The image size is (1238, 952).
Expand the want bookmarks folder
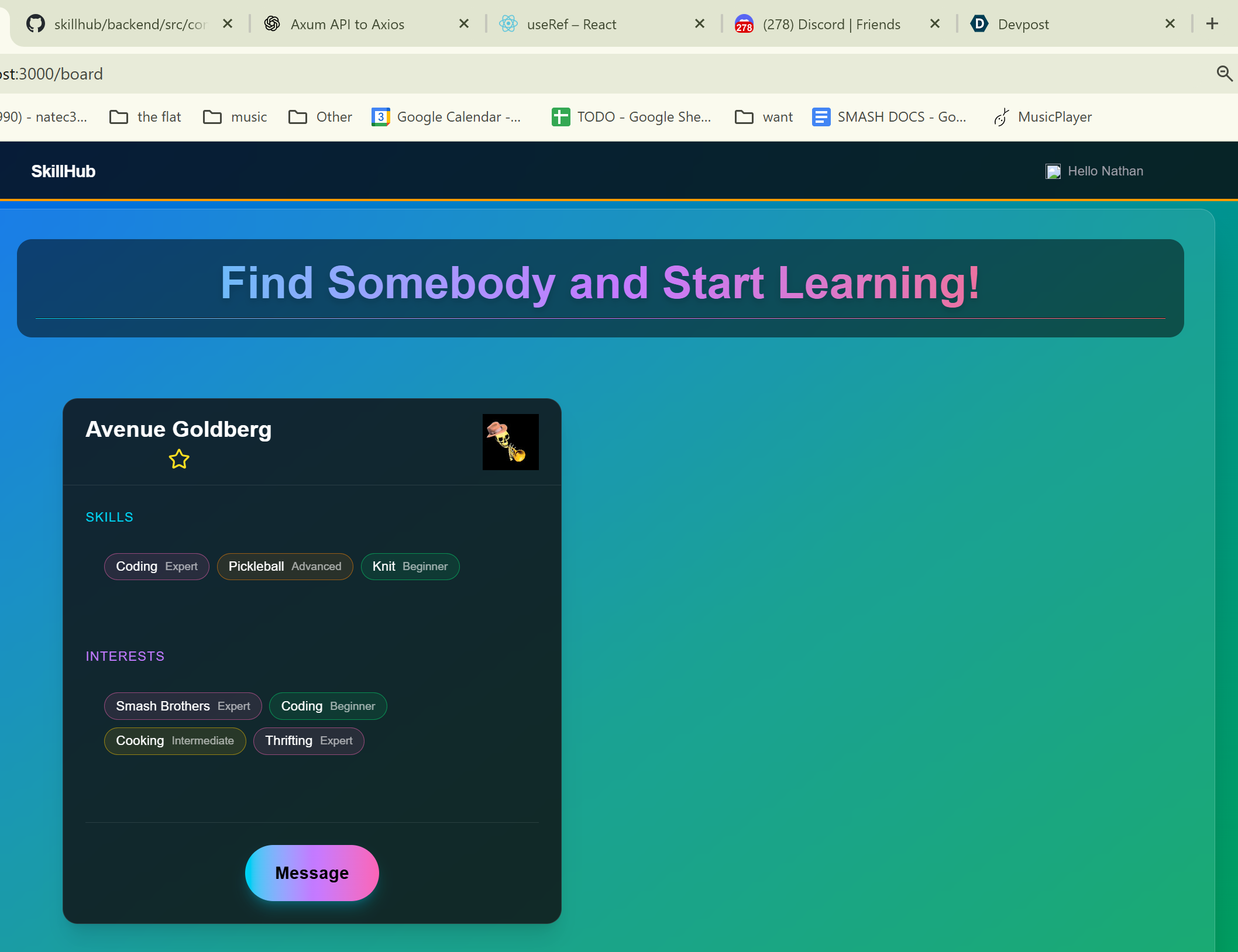coord(764,117)
